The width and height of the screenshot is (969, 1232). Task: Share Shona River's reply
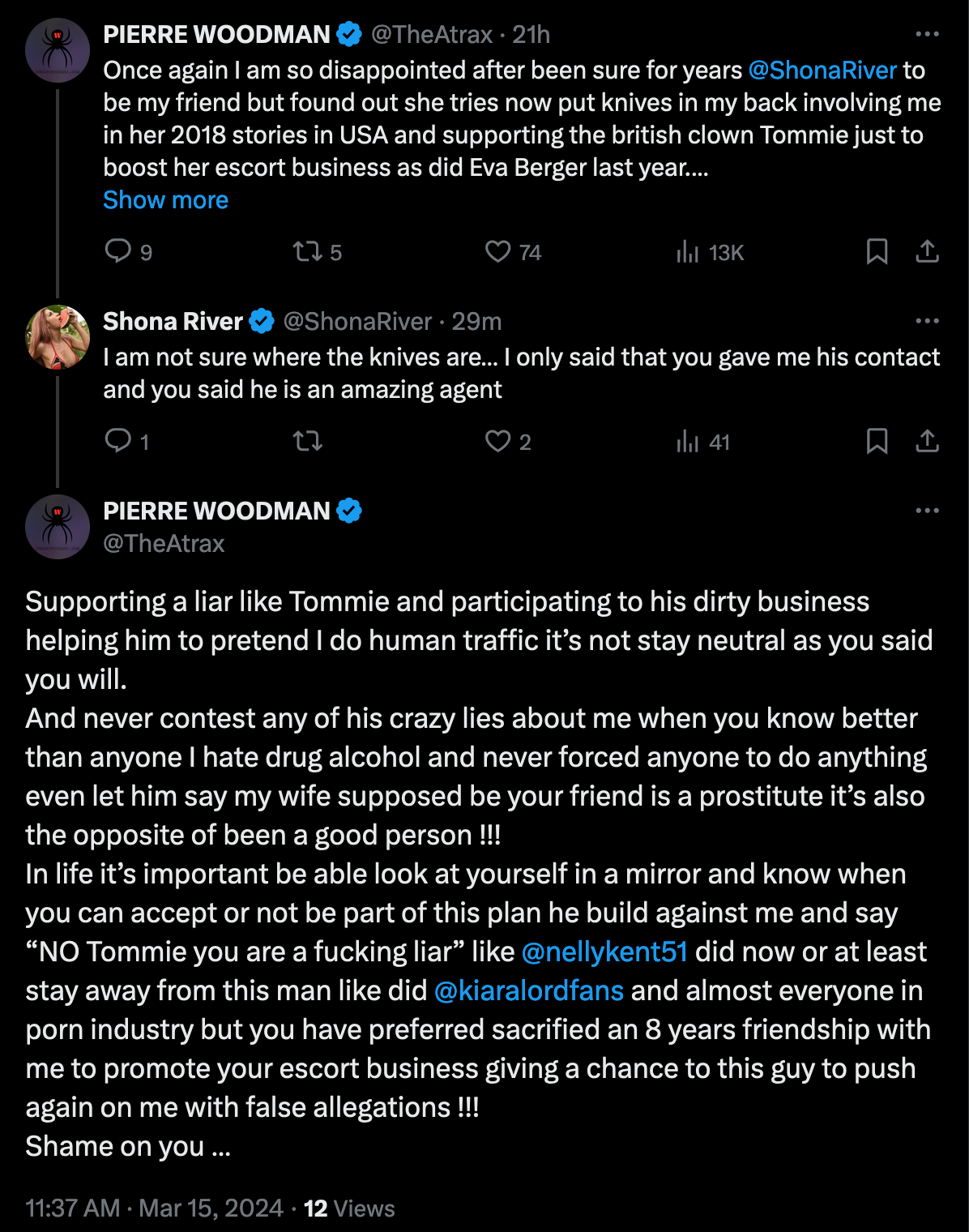click(x=927, y=441)
